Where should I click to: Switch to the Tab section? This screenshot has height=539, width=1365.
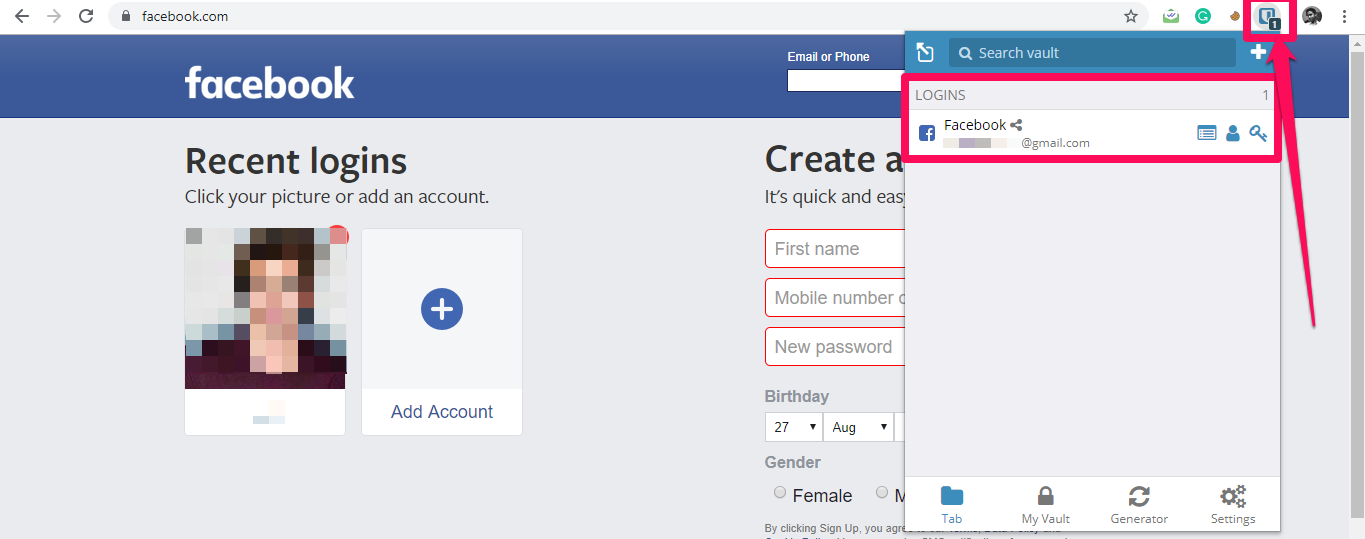(x=952, y=505)
